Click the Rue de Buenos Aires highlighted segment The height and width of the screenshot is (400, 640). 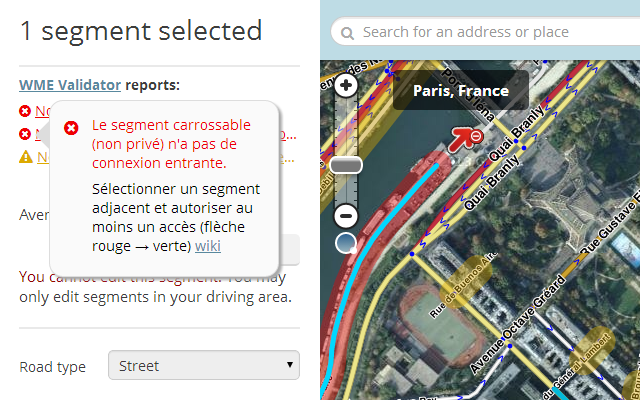(466, 282)
